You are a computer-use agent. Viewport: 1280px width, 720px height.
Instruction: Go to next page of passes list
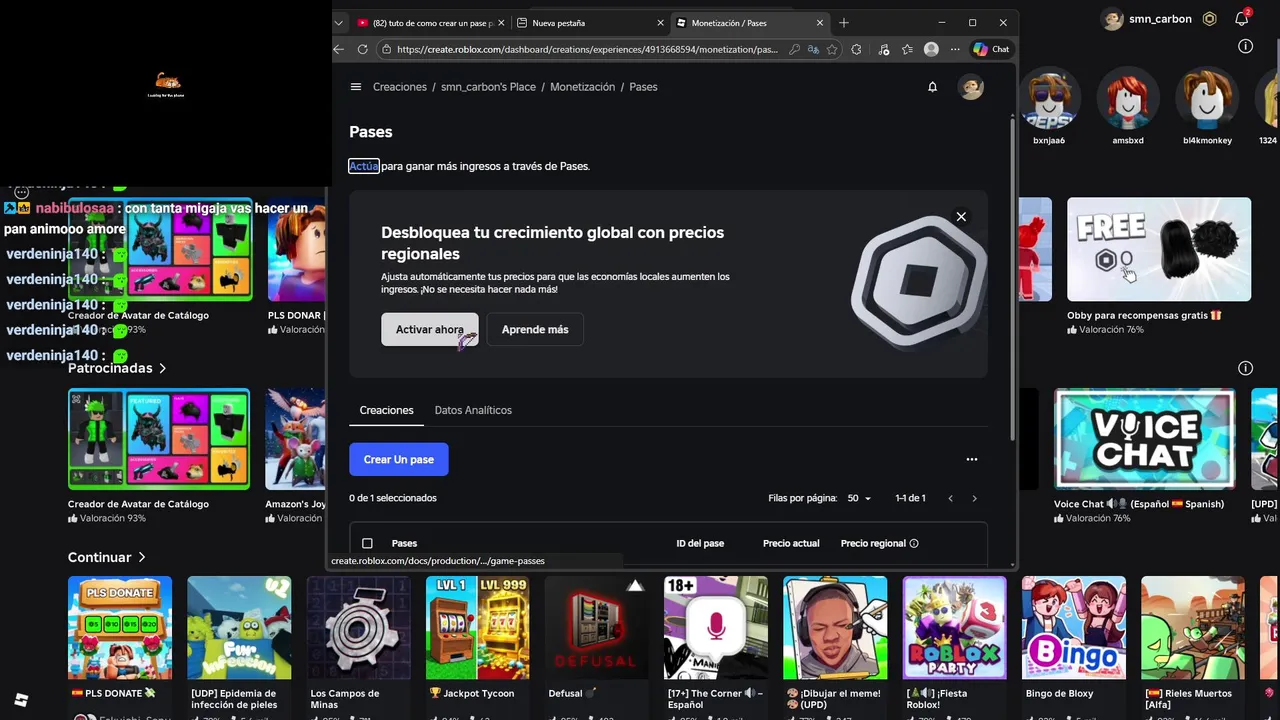pos(974,498)
